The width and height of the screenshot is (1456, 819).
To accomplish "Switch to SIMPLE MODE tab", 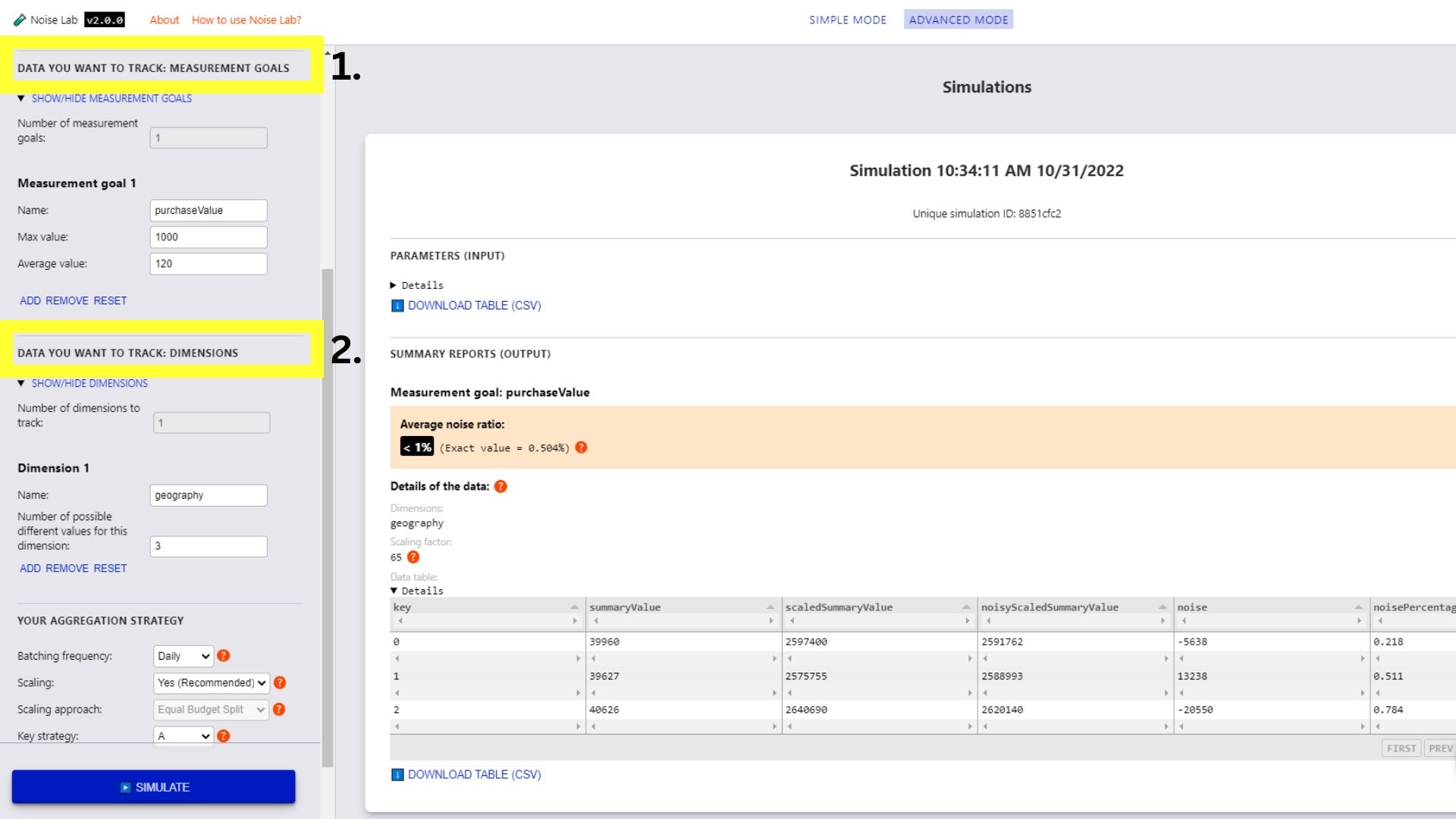I will tap(848, 19).
